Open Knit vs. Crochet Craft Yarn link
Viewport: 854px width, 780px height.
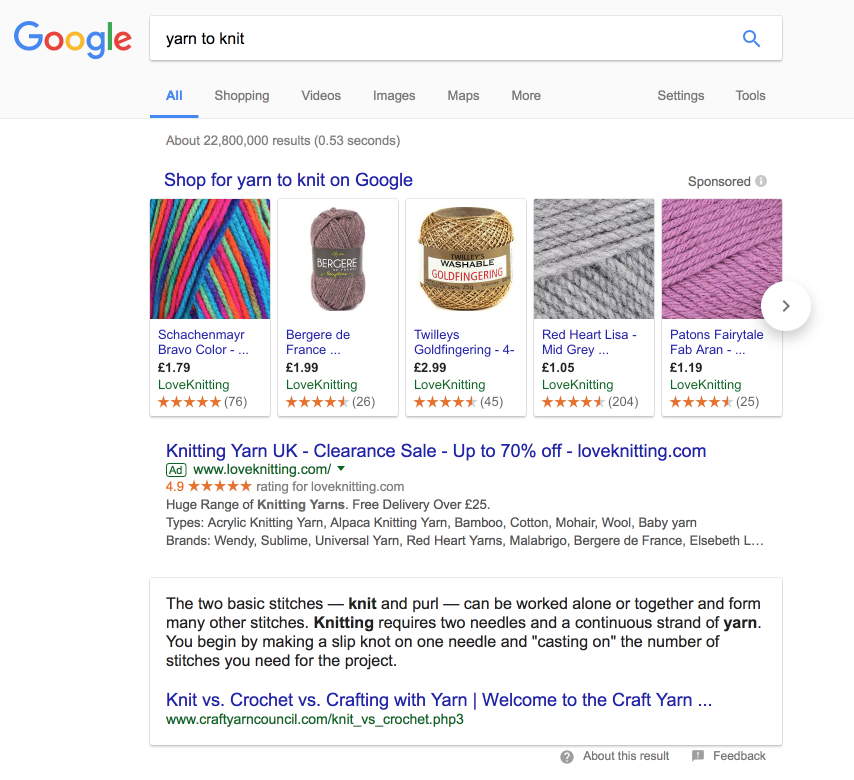[x=439, y=699]
